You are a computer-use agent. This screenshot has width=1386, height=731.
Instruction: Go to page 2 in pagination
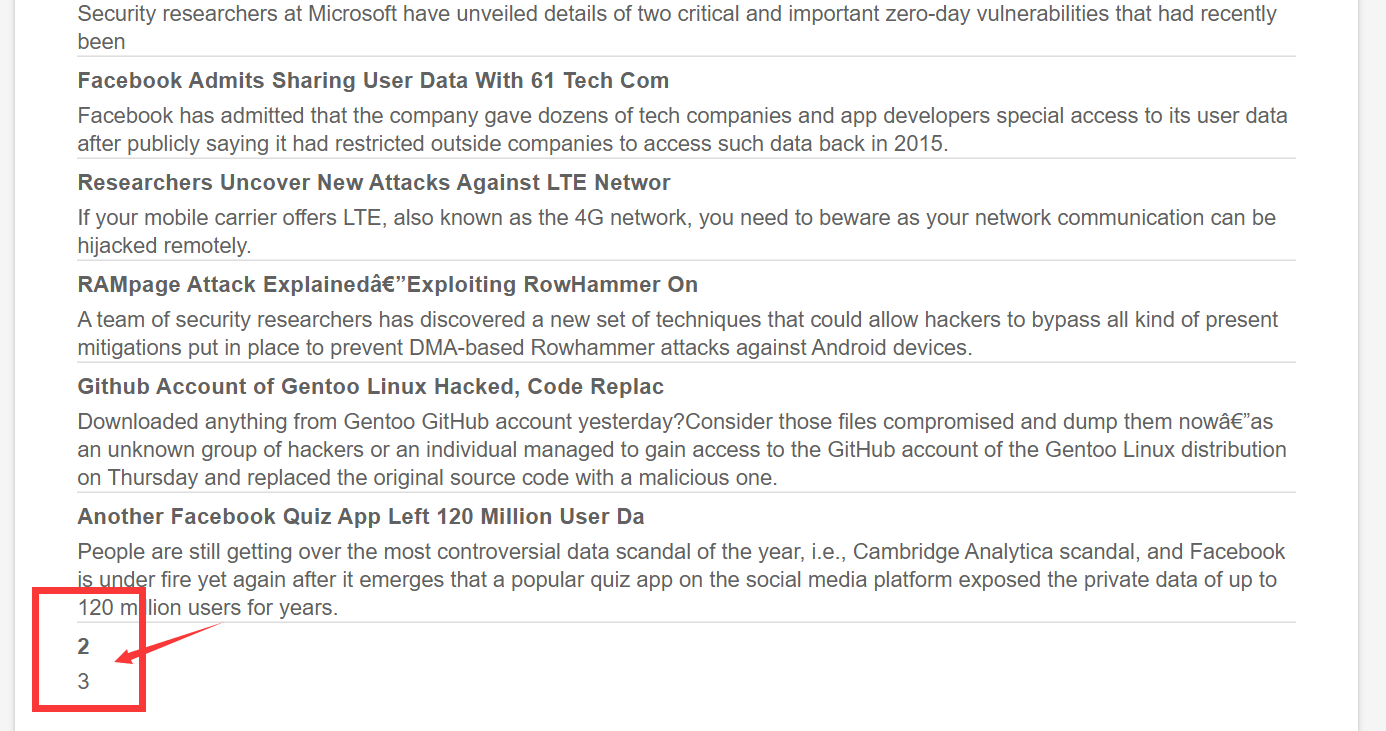coord(84,647)
